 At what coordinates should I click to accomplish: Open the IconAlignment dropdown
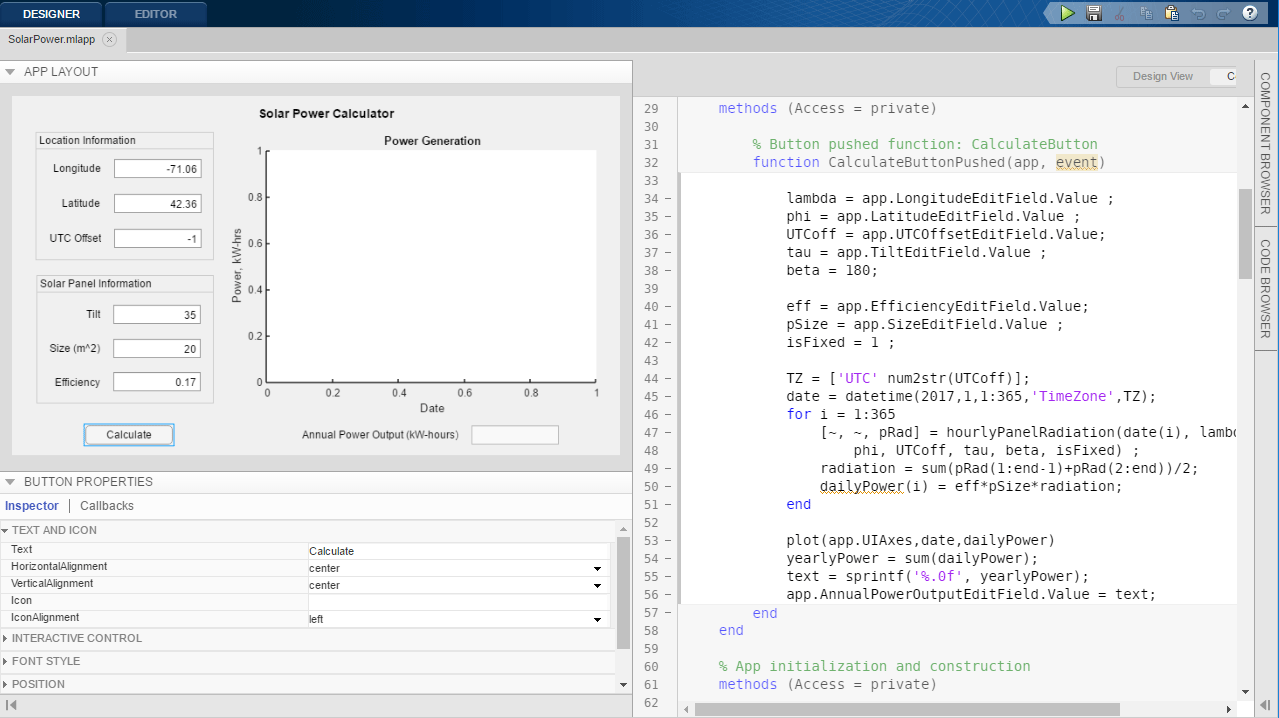coord(597,619)
